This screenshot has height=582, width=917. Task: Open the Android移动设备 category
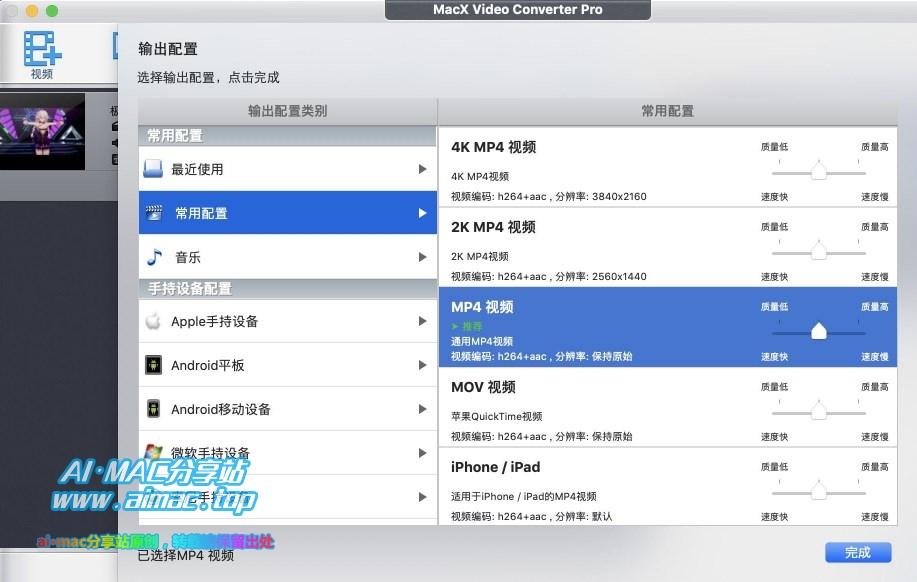(x=288, y=409)
